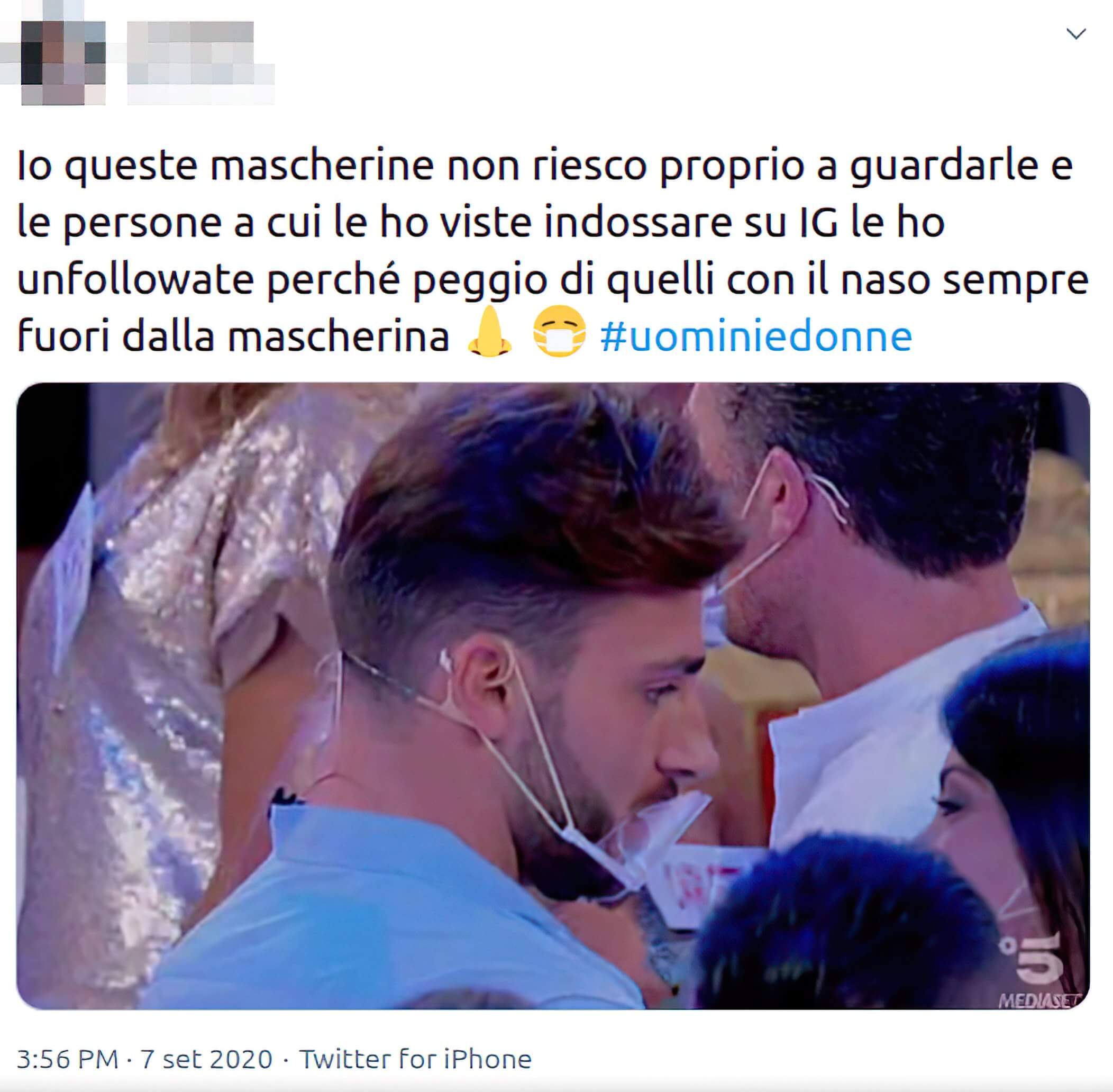Click the #uominiedonne hashtag
1113x1092 pixels.
756,336
